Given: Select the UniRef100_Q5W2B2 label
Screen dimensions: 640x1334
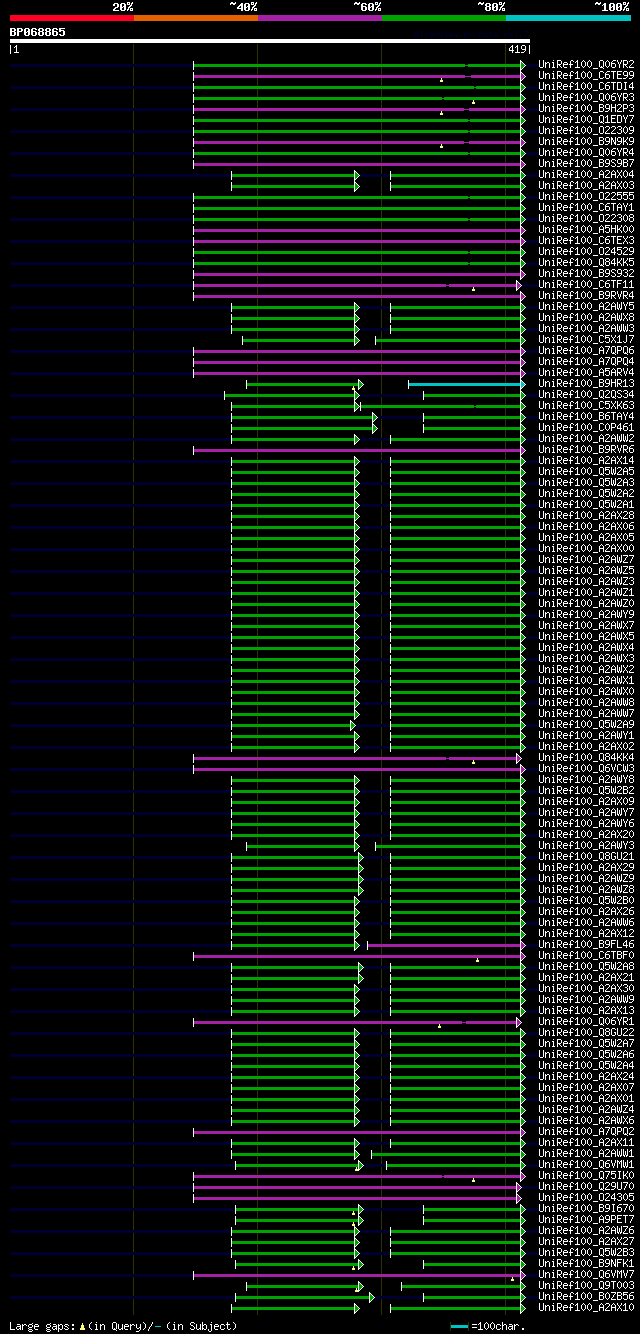Looking at the screenshot, I should click(586, 791).
